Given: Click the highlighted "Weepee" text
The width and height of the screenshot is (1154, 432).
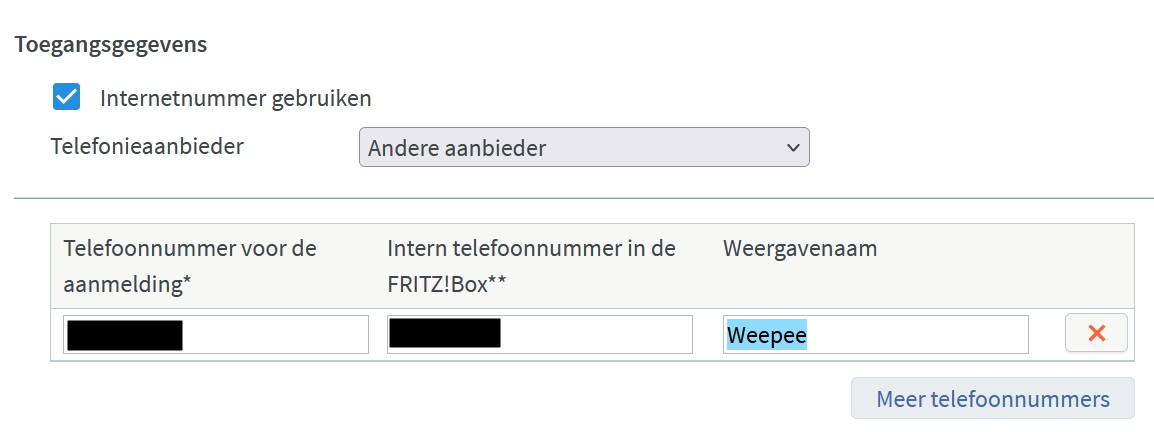Looking at the screenshot, I should 766,335.
